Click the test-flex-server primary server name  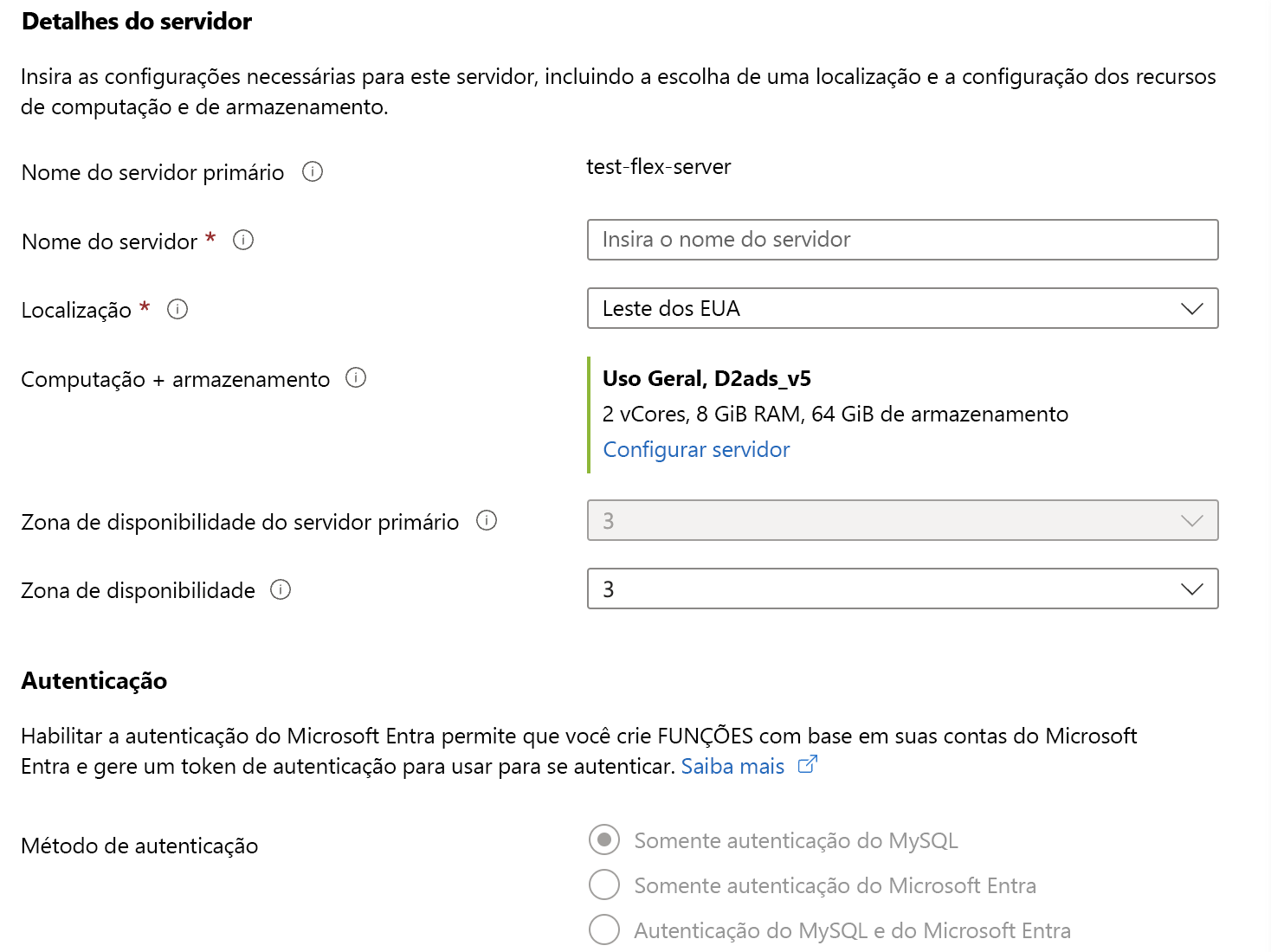[658, 166]
